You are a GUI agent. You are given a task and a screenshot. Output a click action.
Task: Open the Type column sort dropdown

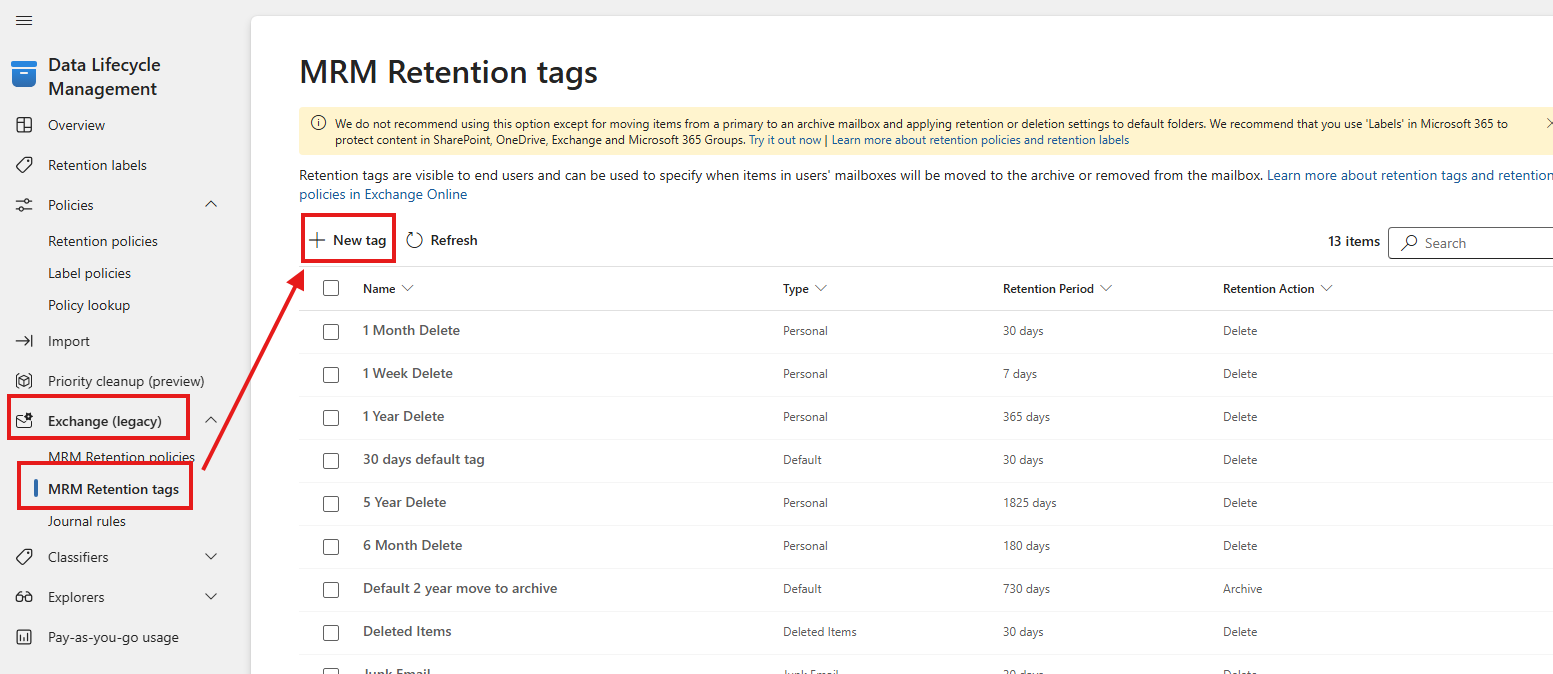(x=821, y=289)
